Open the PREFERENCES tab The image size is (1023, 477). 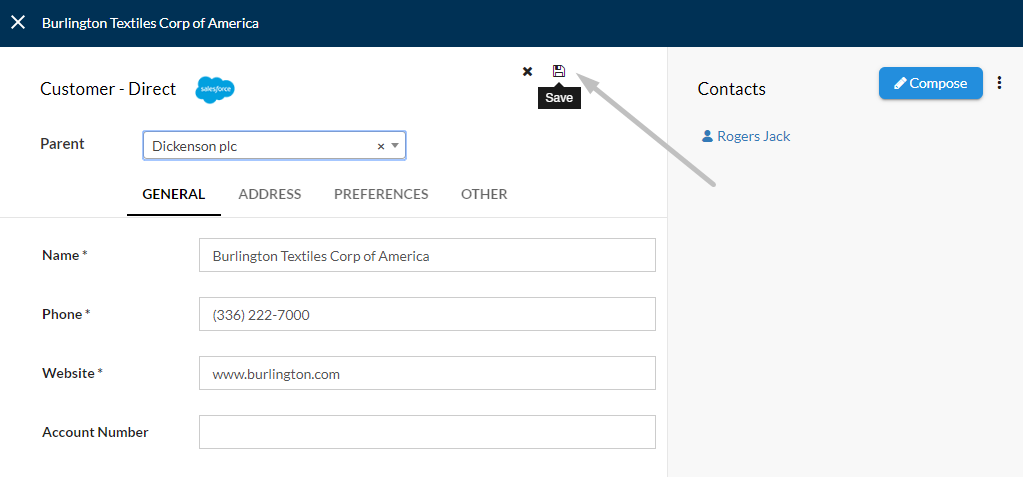381,194
